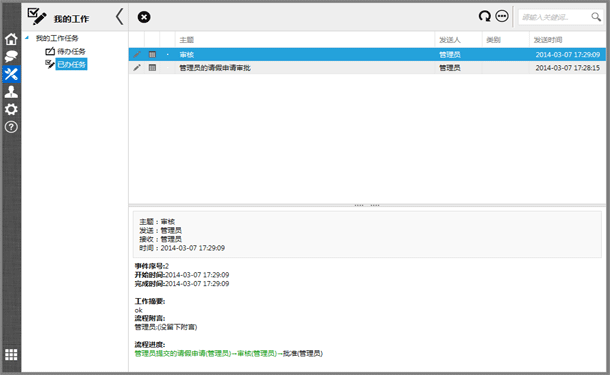This screenshot has height=375, width=610.
Task: Click the 我的工作 checklist pencil icon
Action: tap(37, 17)
